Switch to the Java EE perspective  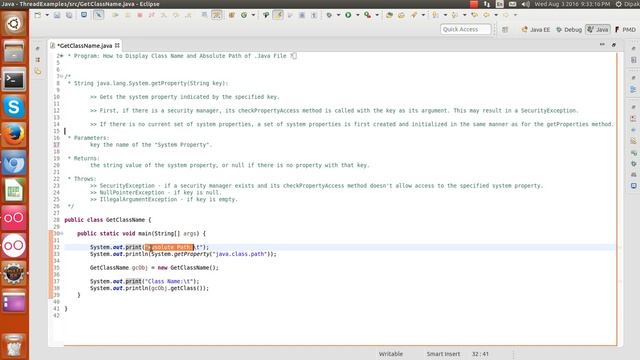point(536,29)
